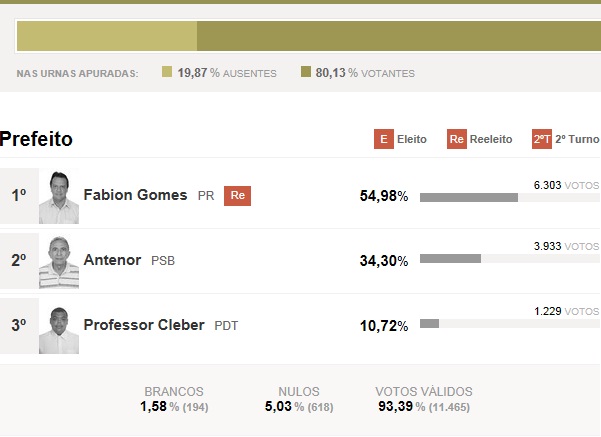The width and height of the screenshot is (601, 437).
Task: Click the 'Re' badge beside Fabion Gomes
Action: [237, 195]
